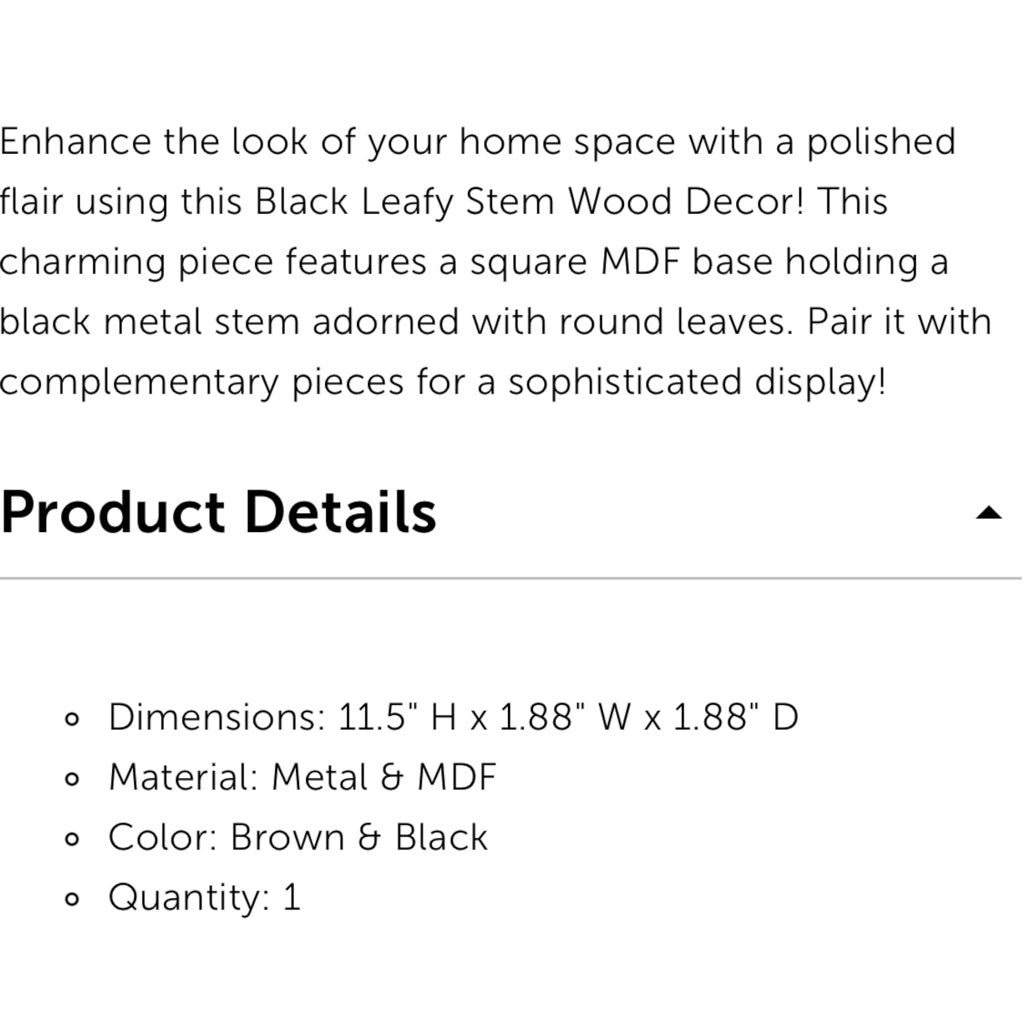Image resolution: width=1024 pixels, height=1024 pixels.
Task: Click the first line of the description text
Action: click(478, 141)
